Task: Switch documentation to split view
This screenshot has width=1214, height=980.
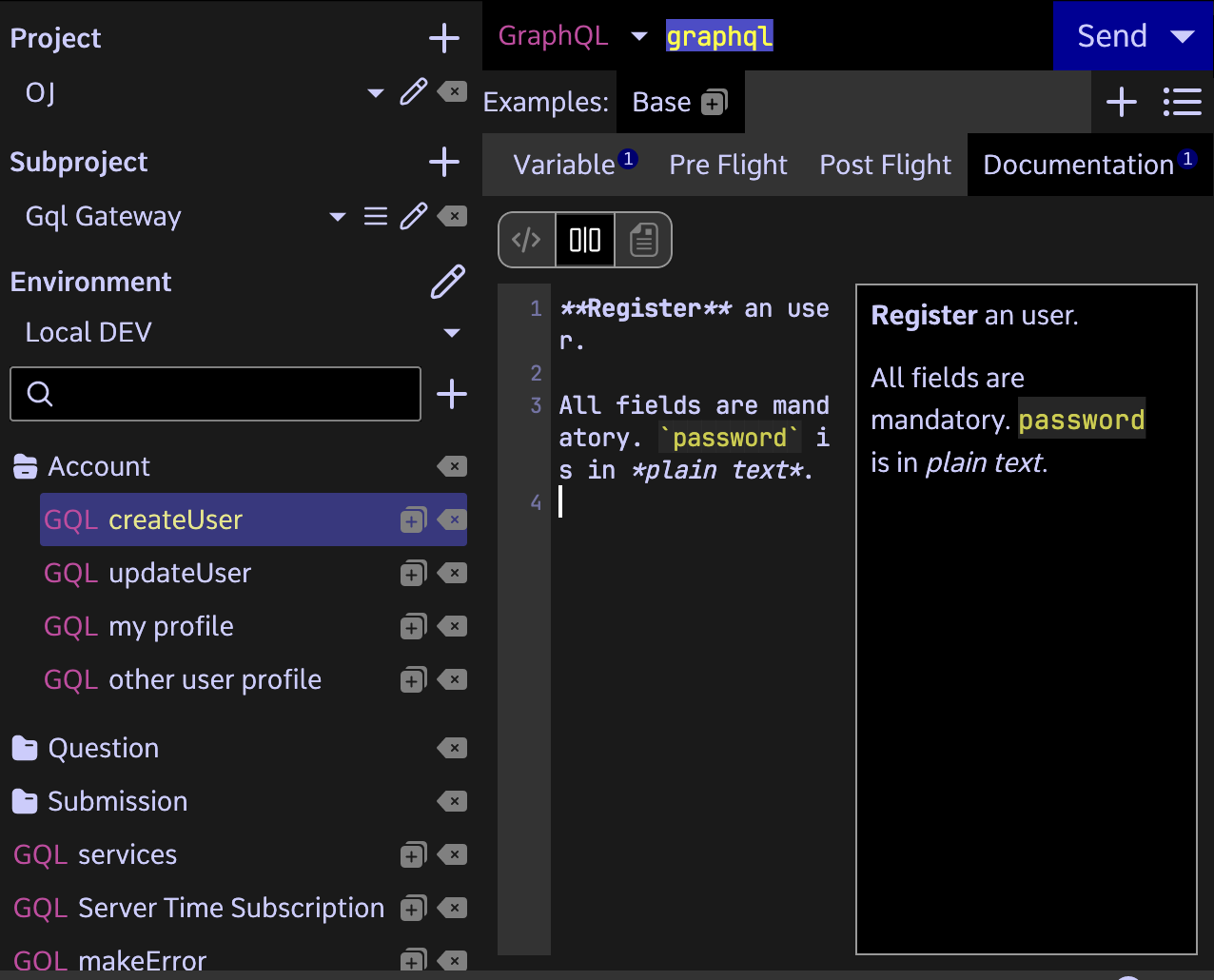Action: pos(585,240)
